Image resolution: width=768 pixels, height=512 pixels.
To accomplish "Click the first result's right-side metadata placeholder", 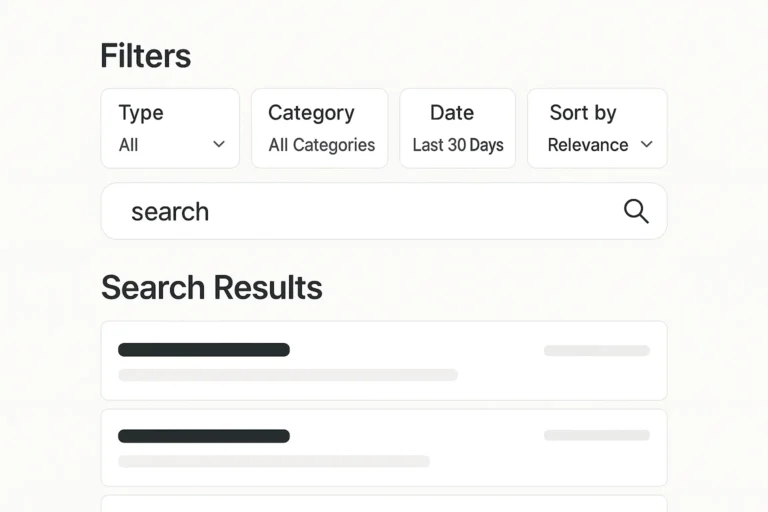I will click(x=597, y=351).
